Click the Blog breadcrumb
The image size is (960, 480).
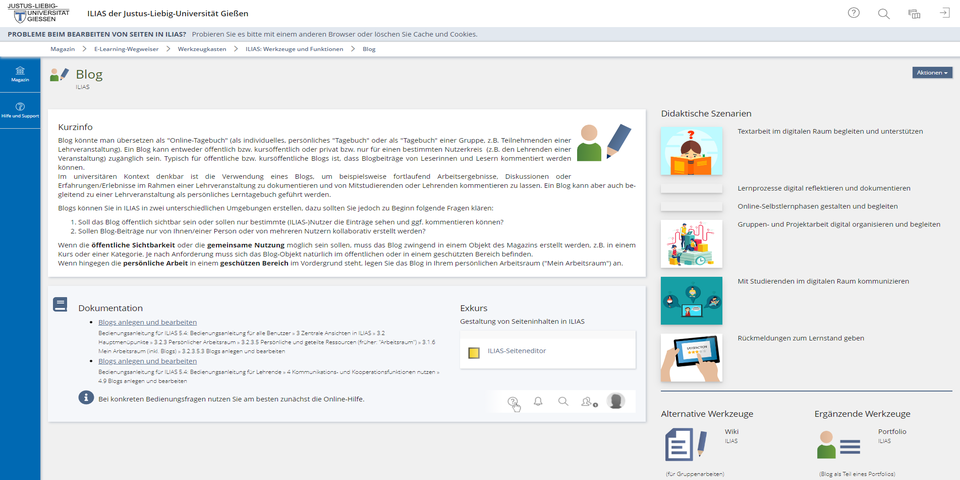pos(369,49)
